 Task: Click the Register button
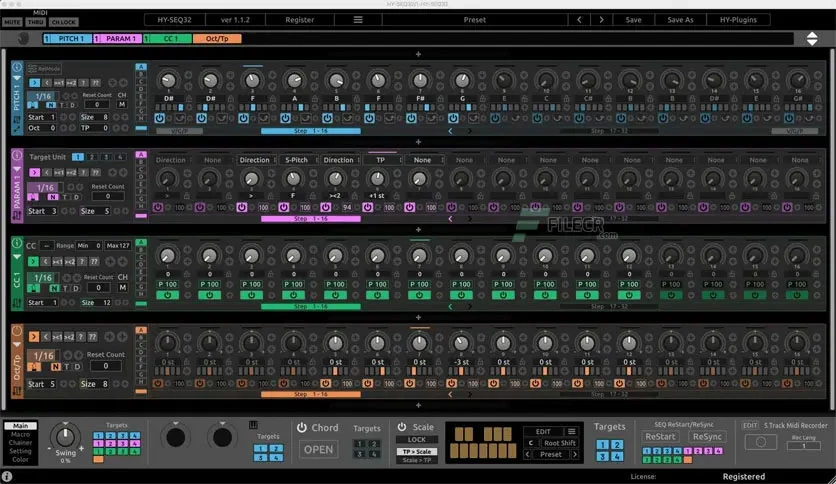tap(300, 20)
